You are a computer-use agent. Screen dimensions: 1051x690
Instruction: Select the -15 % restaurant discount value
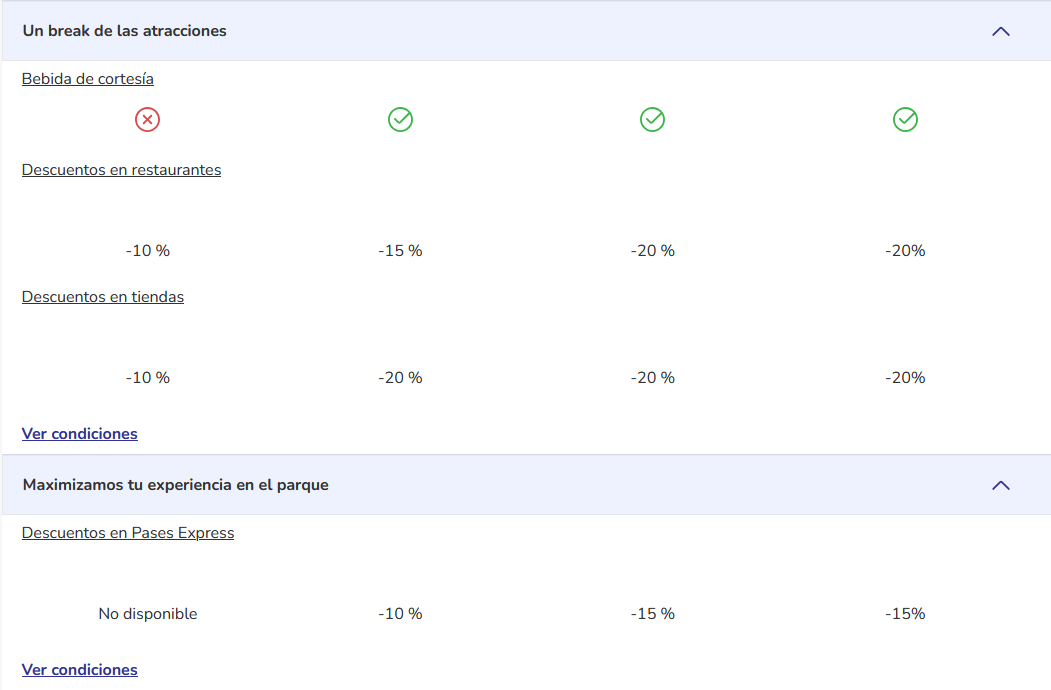(400, 251)
